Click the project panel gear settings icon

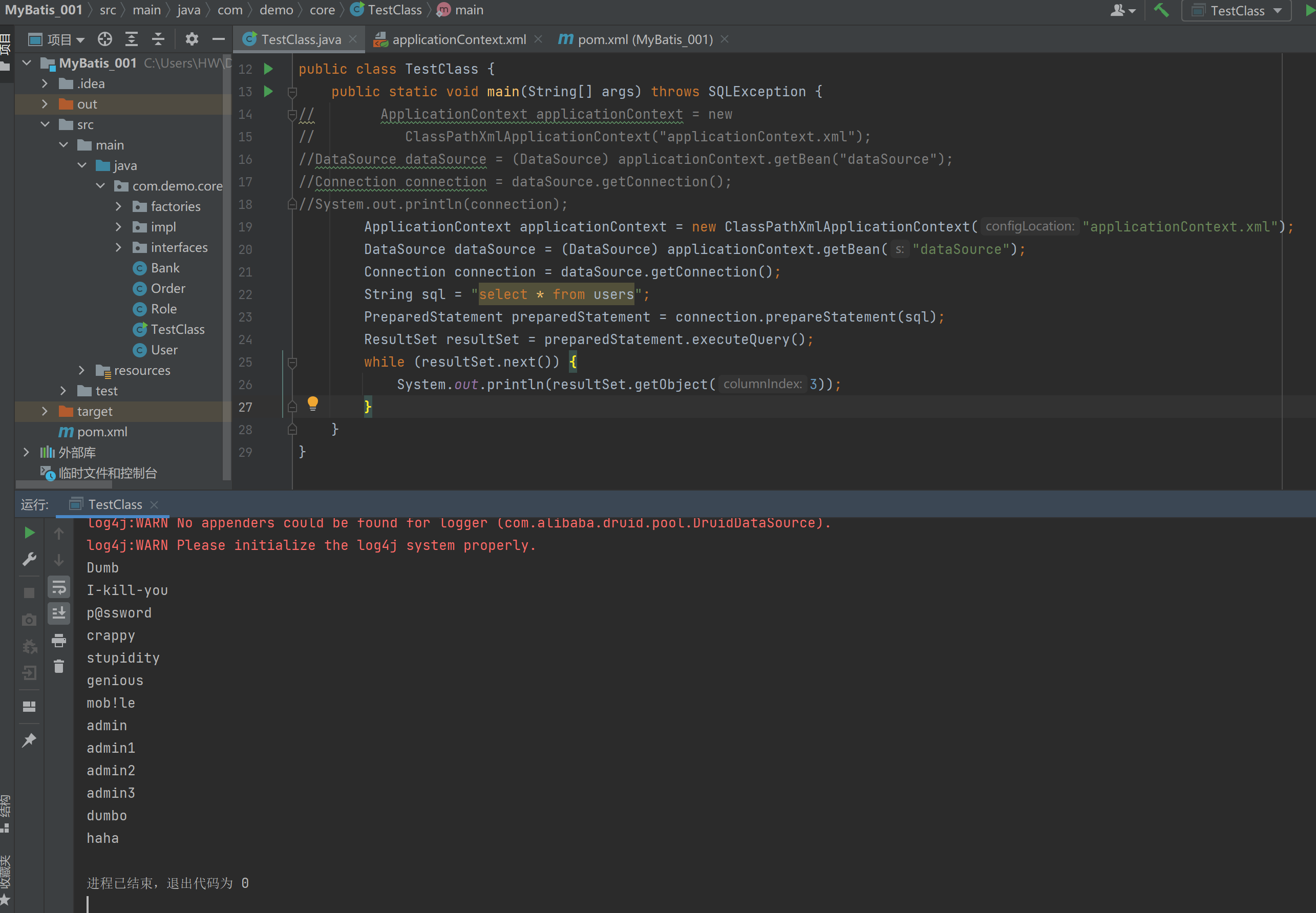192,39
